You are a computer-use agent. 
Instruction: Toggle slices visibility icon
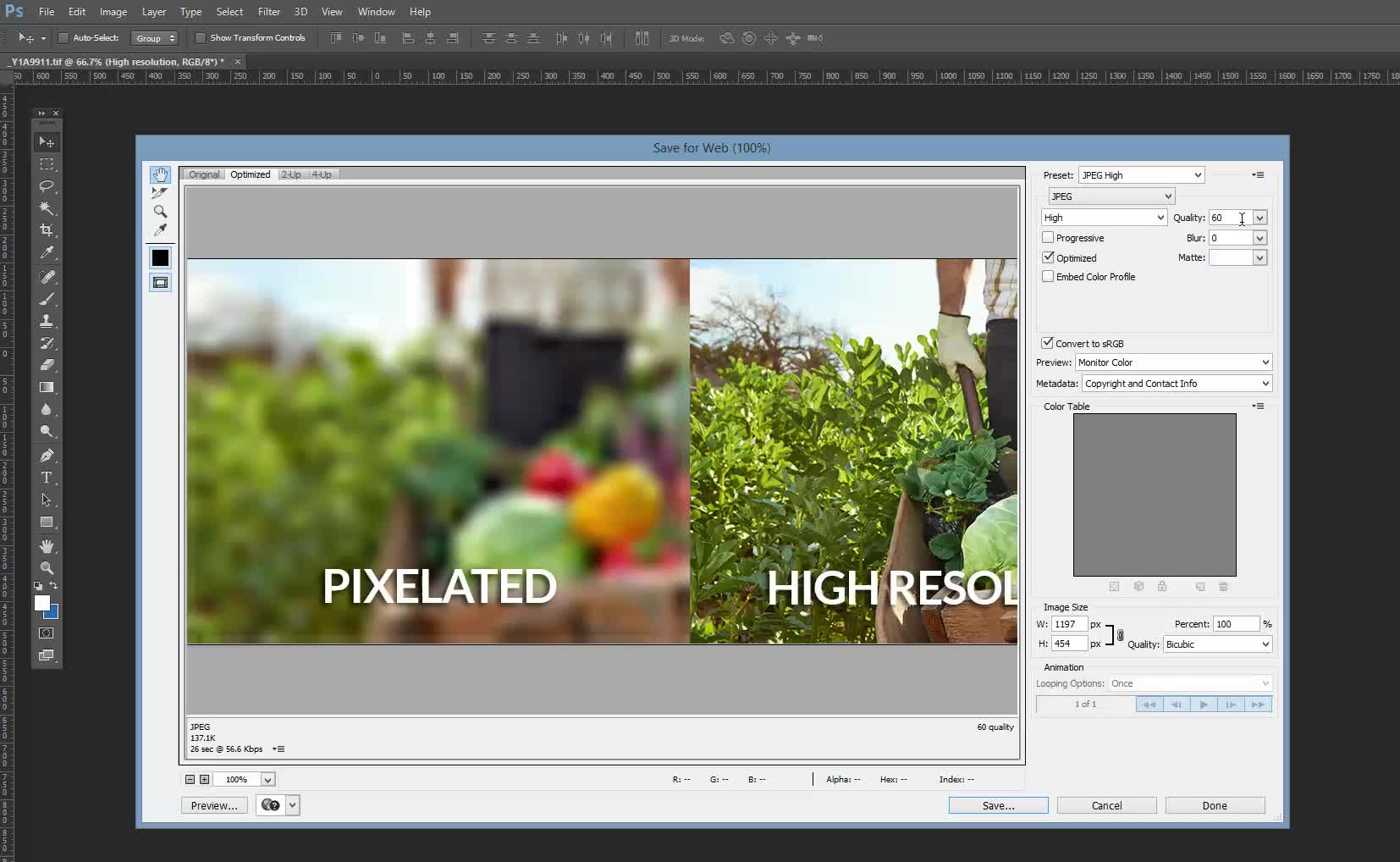[x=161, y=282]
